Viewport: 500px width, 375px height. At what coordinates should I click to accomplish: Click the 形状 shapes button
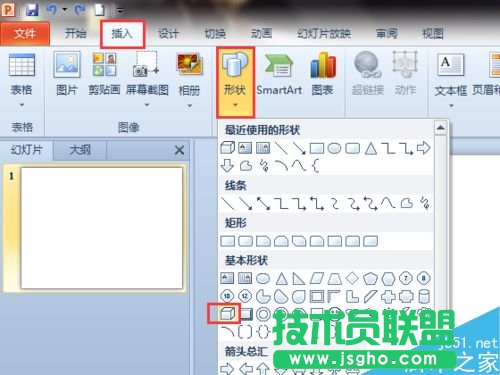[x=235, y=82]
